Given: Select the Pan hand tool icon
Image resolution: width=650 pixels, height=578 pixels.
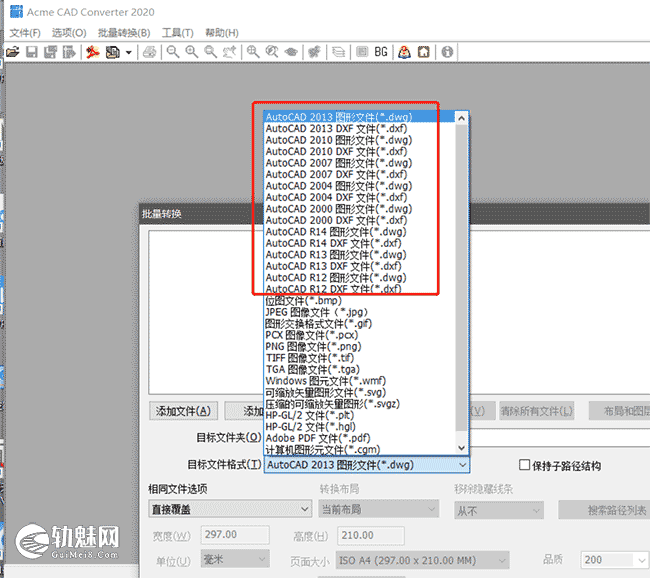Looking at the screenshot, I should 229,52.
